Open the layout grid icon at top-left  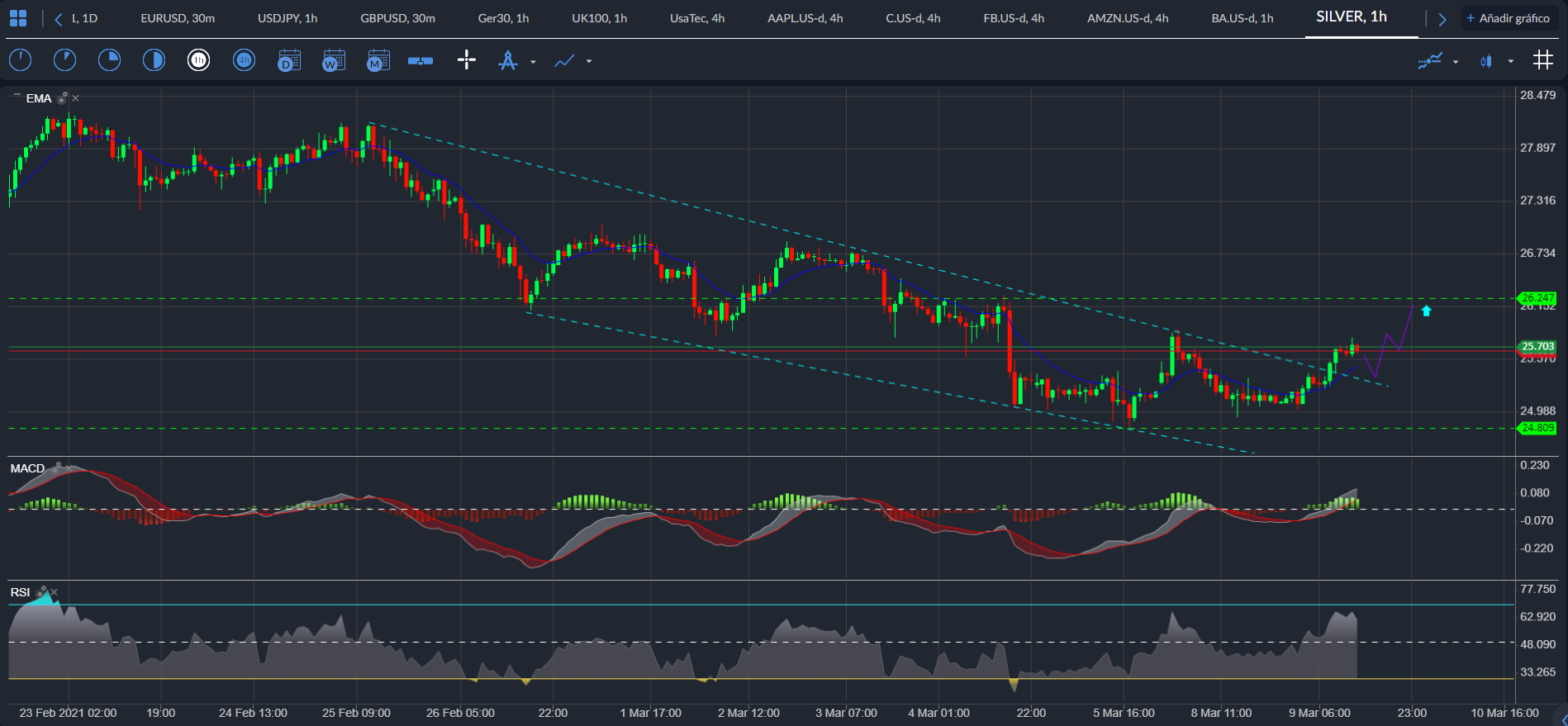point(18,18)
